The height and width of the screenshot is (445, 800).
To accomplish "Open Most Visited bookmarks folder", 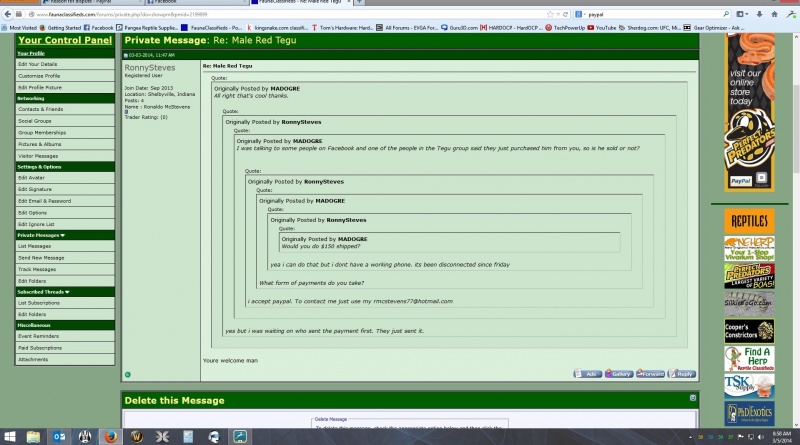I will point(19,28).
